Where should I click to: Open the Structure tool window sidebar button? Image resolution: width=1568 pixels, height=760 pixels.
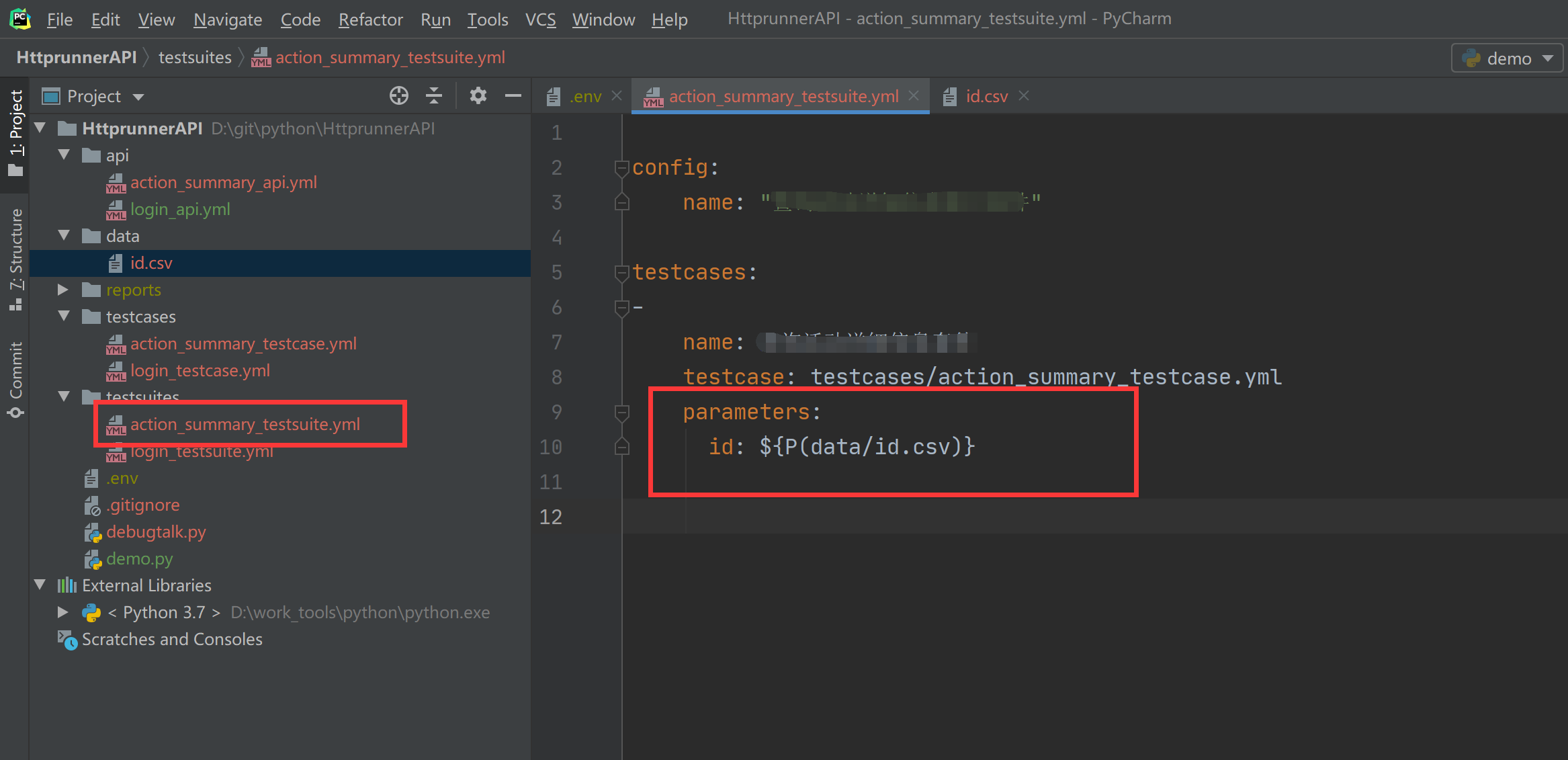coord(15,259)
